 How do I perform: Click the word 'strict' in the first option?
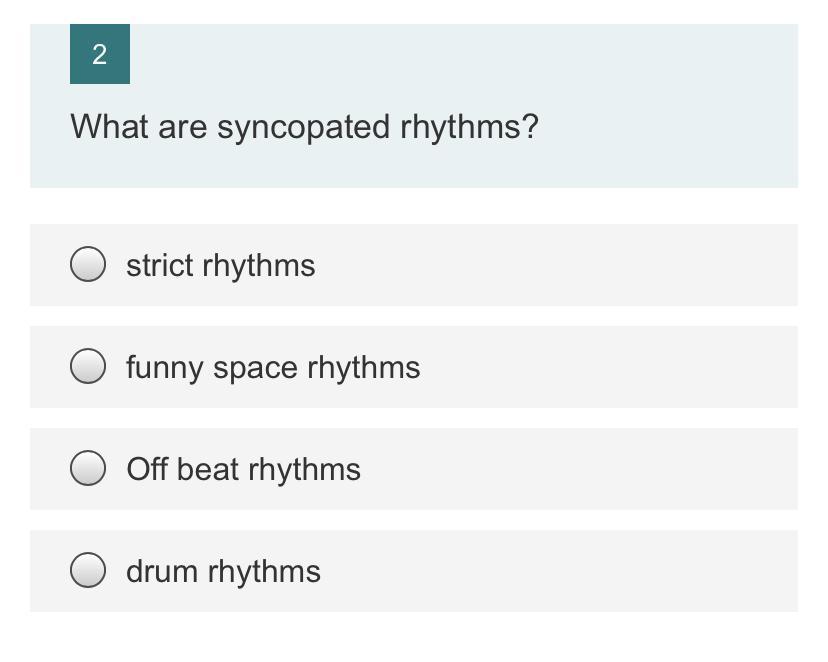[x=159, y=266]
